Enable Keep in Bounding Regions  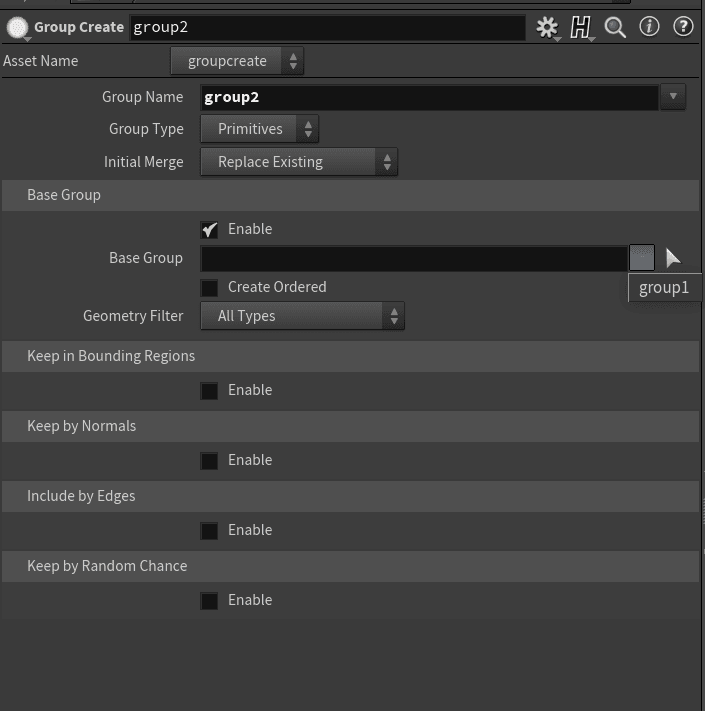click(x=209, y=391)
